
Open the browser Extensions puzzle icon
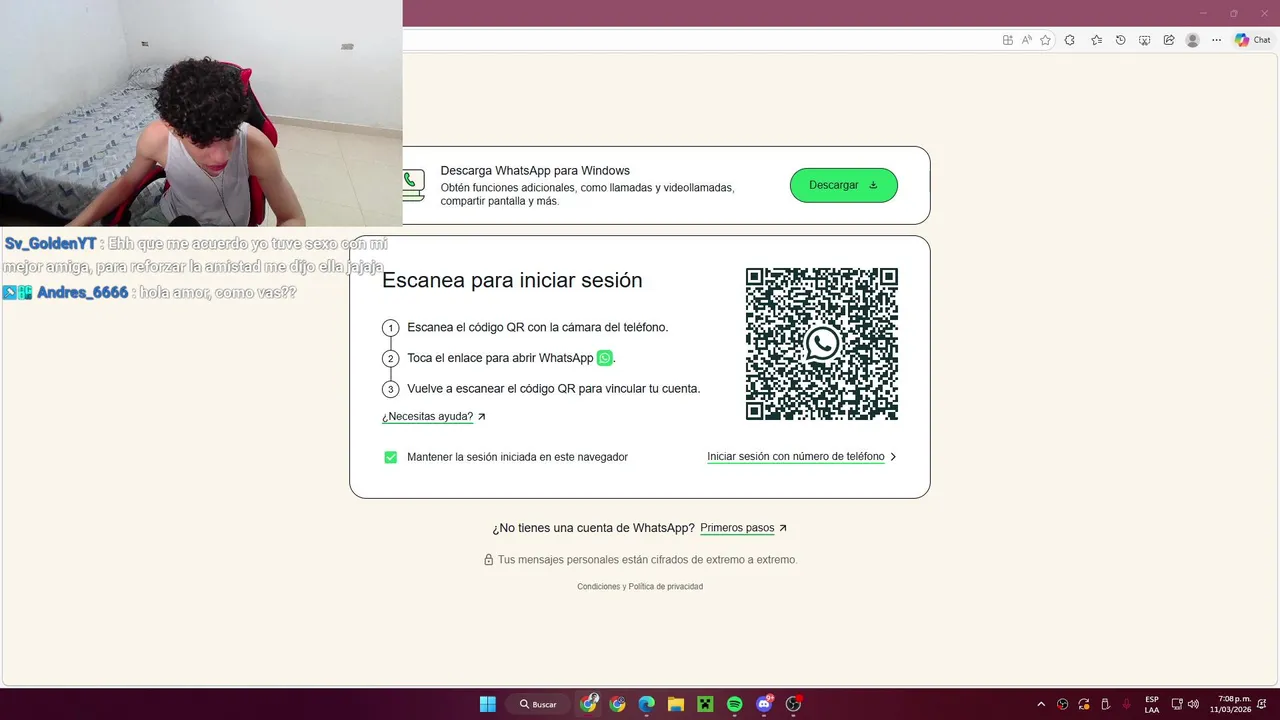1070,40
